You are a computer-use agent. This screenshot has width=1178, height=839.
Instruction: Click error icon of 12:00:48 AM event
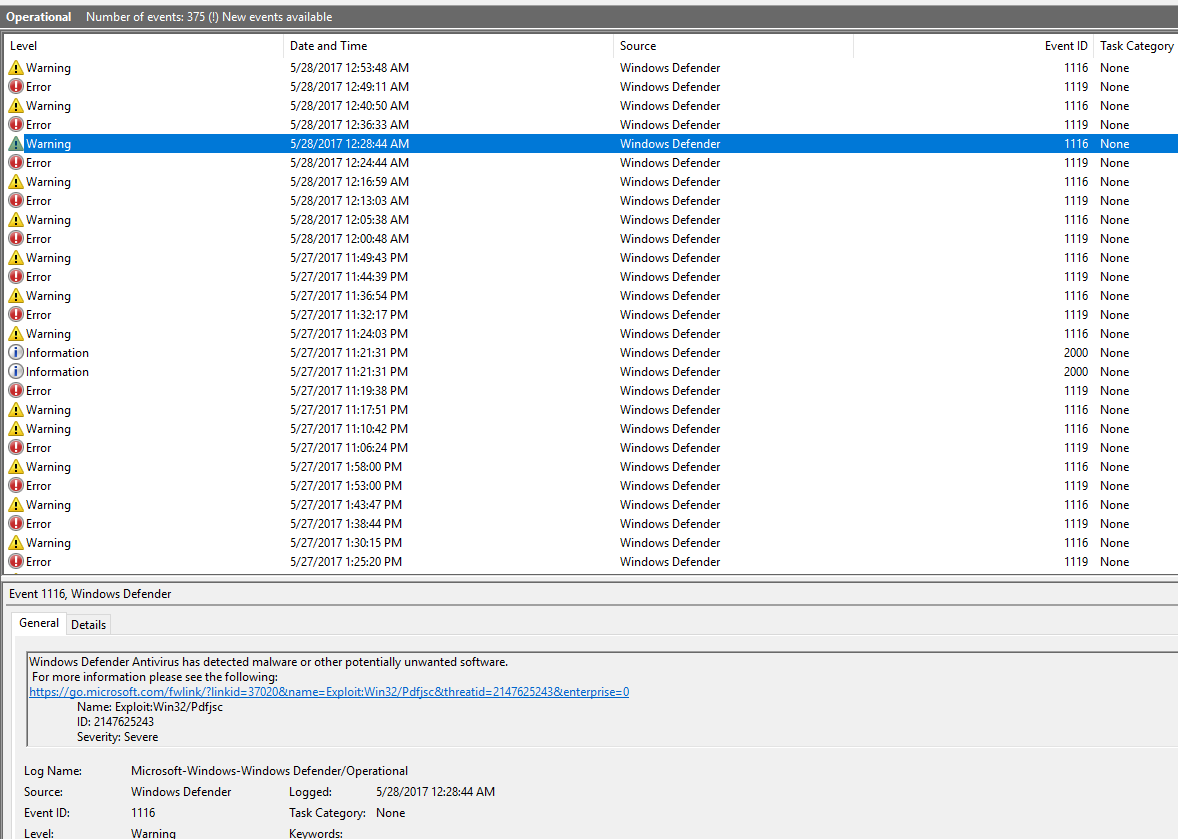click(x=16, y=238)
